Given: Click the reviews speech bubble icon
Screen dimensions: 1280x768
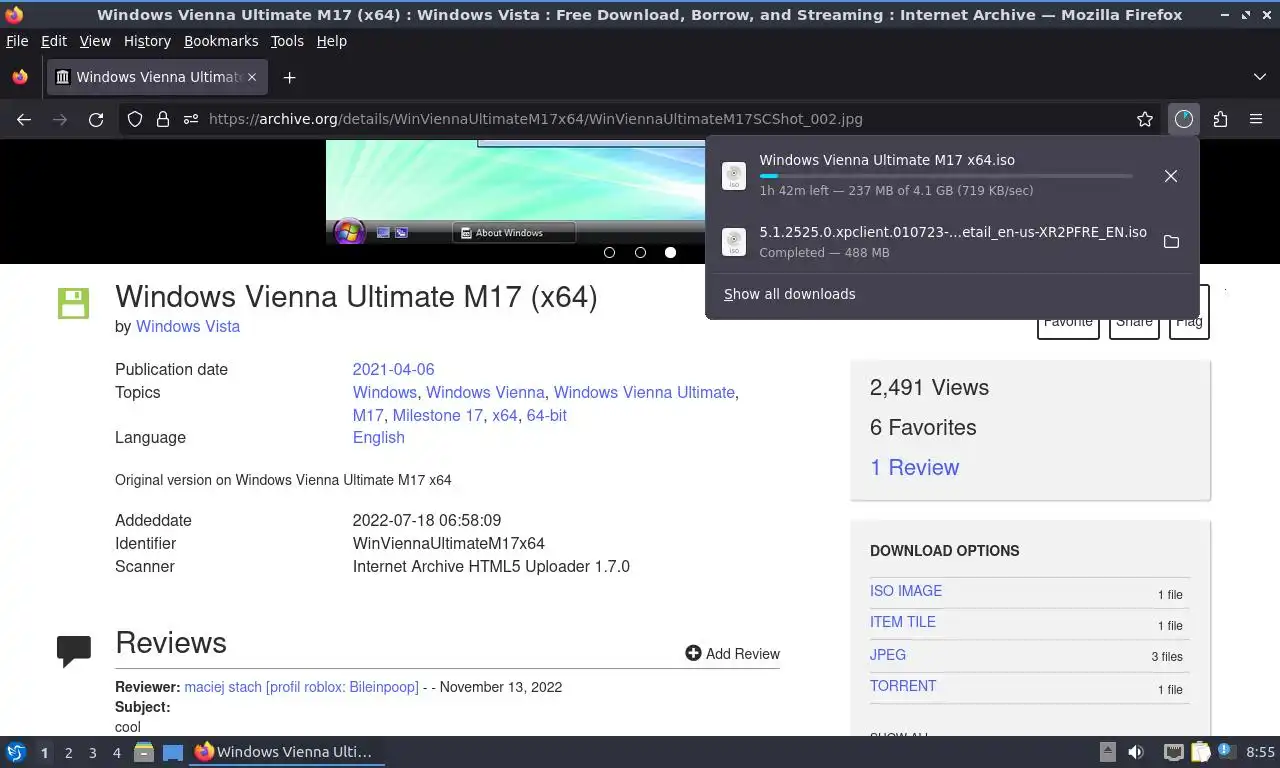Looking at the screenshot, I should [74, 651].
